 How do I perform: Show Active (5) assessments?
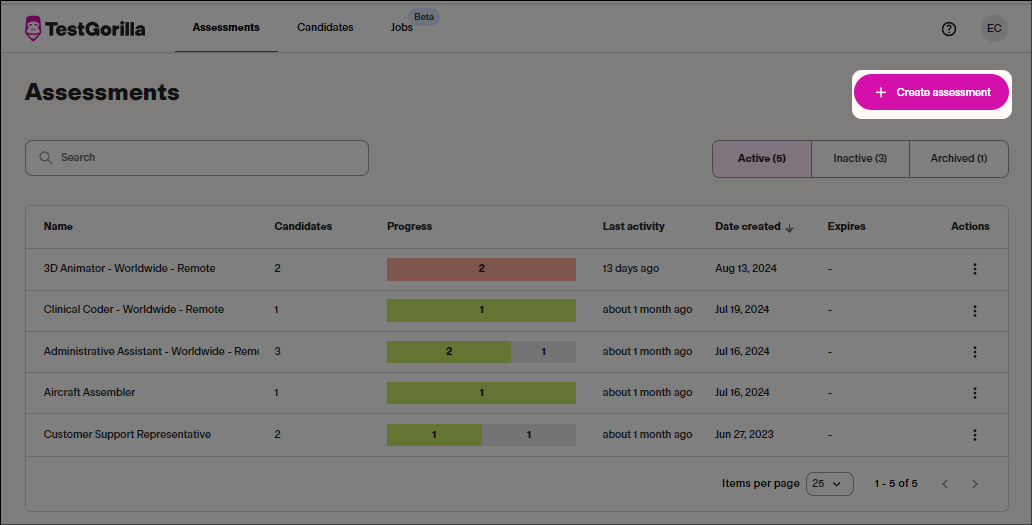[x=761, y=159]
